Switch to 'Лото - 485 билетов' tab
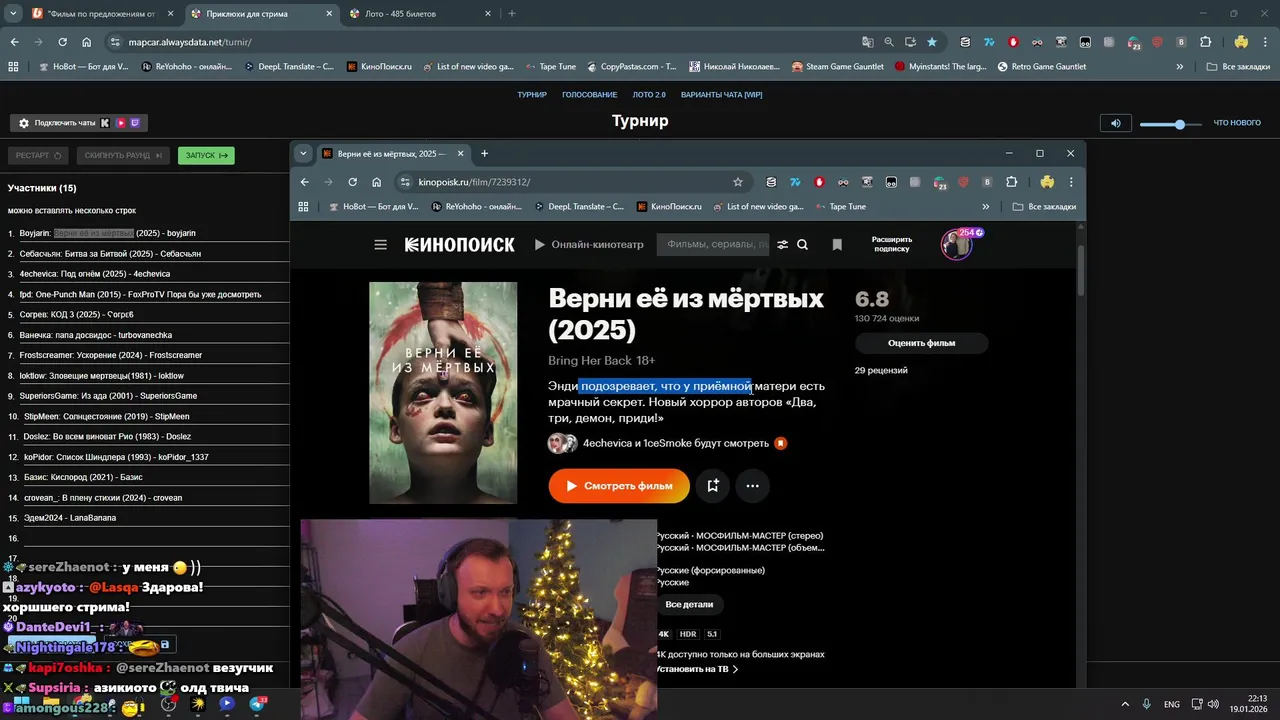This screenshot has width=1280, height=720. [x=418, y=14]
